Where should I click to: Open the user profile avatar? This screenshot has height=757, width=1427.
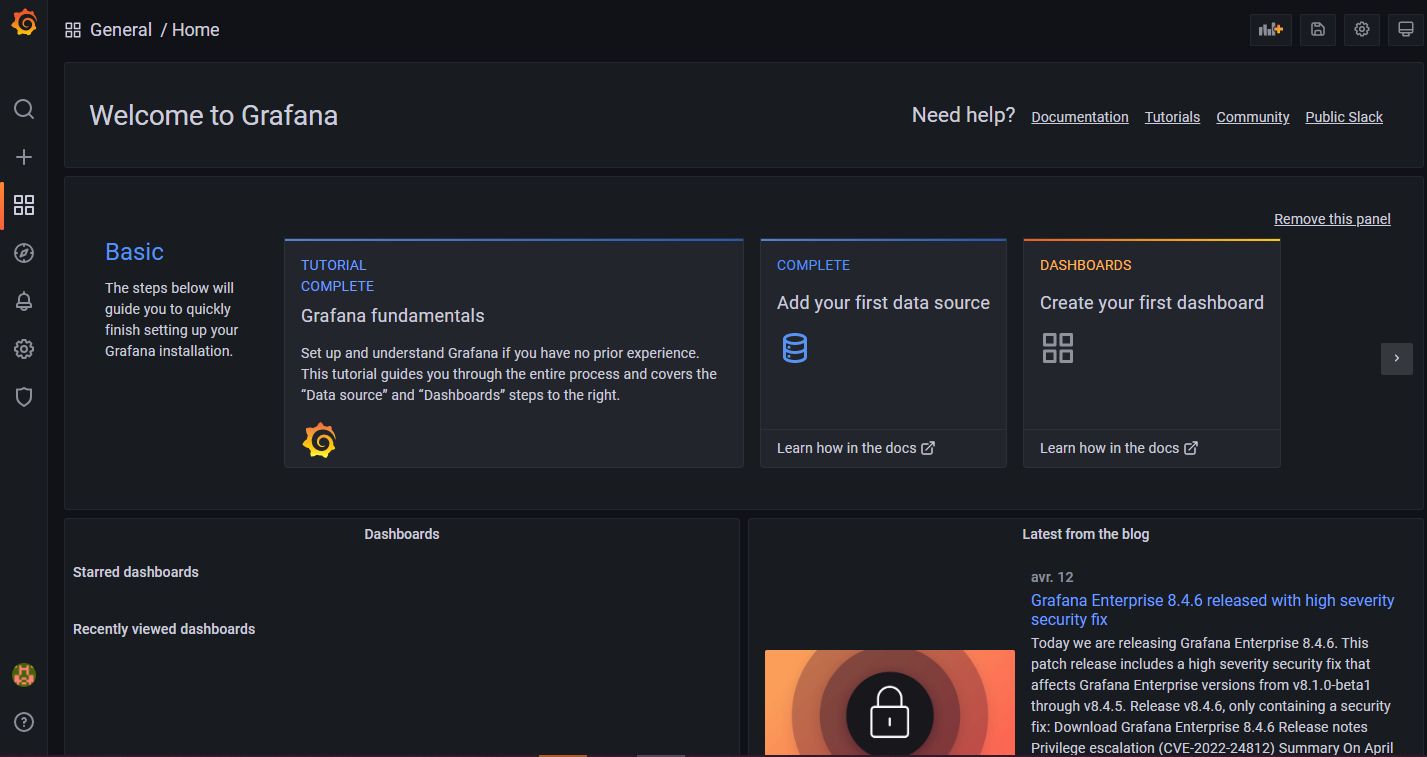coord(24,674)
